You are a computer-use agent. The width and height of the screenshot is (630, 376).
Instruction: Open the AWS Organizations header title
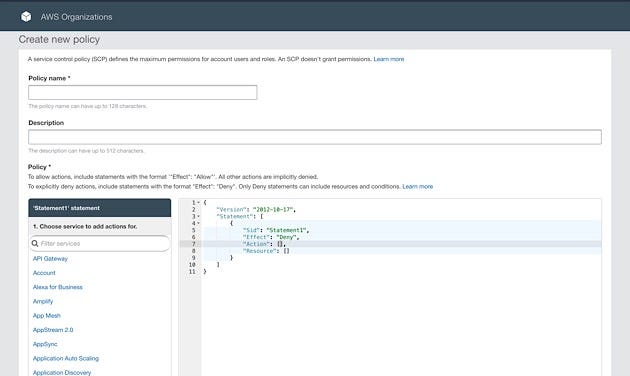[x=76, y=17]
